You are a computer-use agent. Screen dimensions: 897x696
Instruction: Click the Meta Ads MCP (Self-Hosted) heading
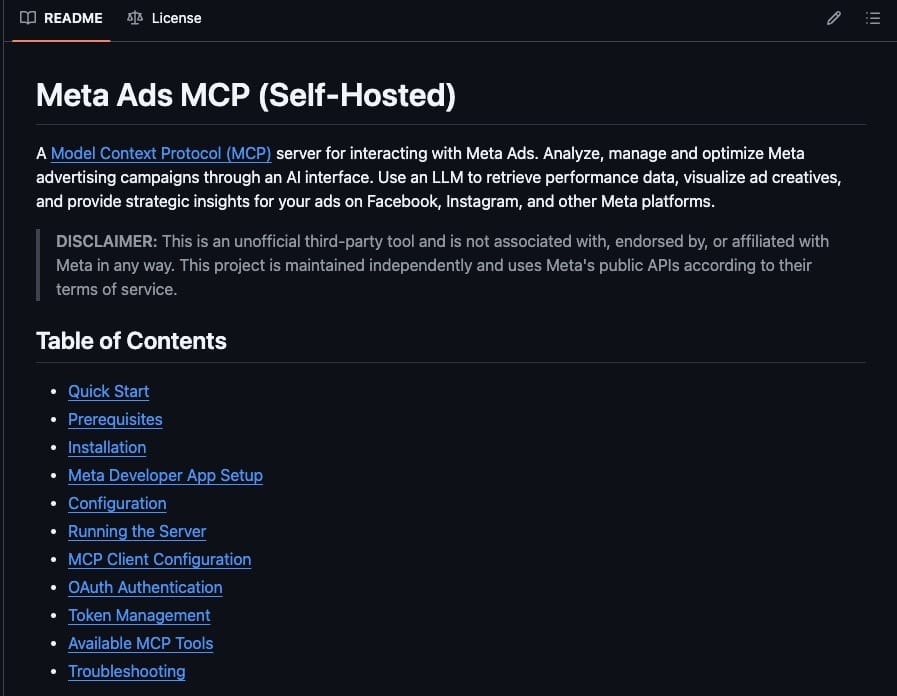(x=246, y=94)
